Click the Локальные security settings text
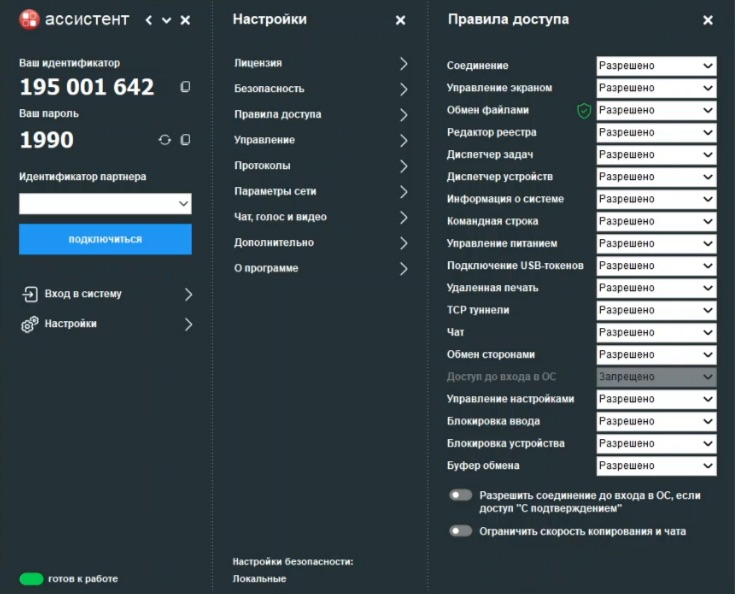 coord(259,579)
